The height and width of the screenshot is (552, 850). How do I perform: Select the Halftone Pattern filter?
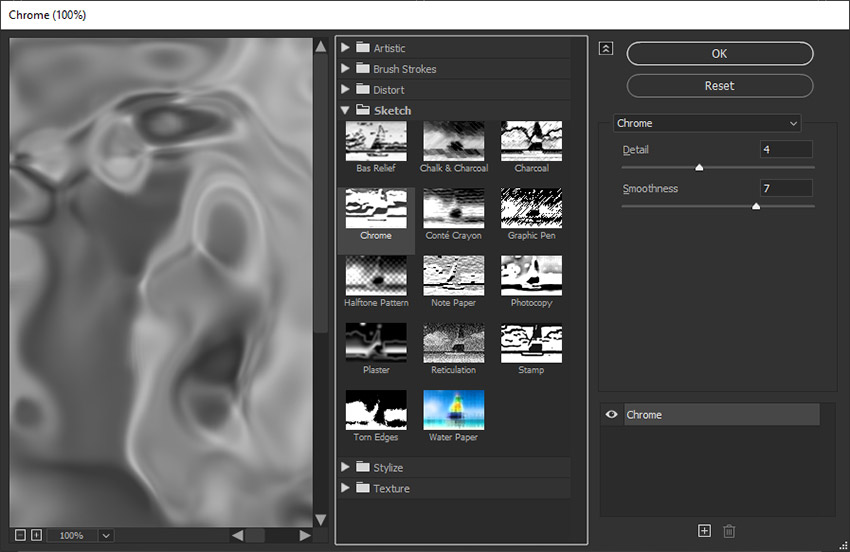pos(376,275)
